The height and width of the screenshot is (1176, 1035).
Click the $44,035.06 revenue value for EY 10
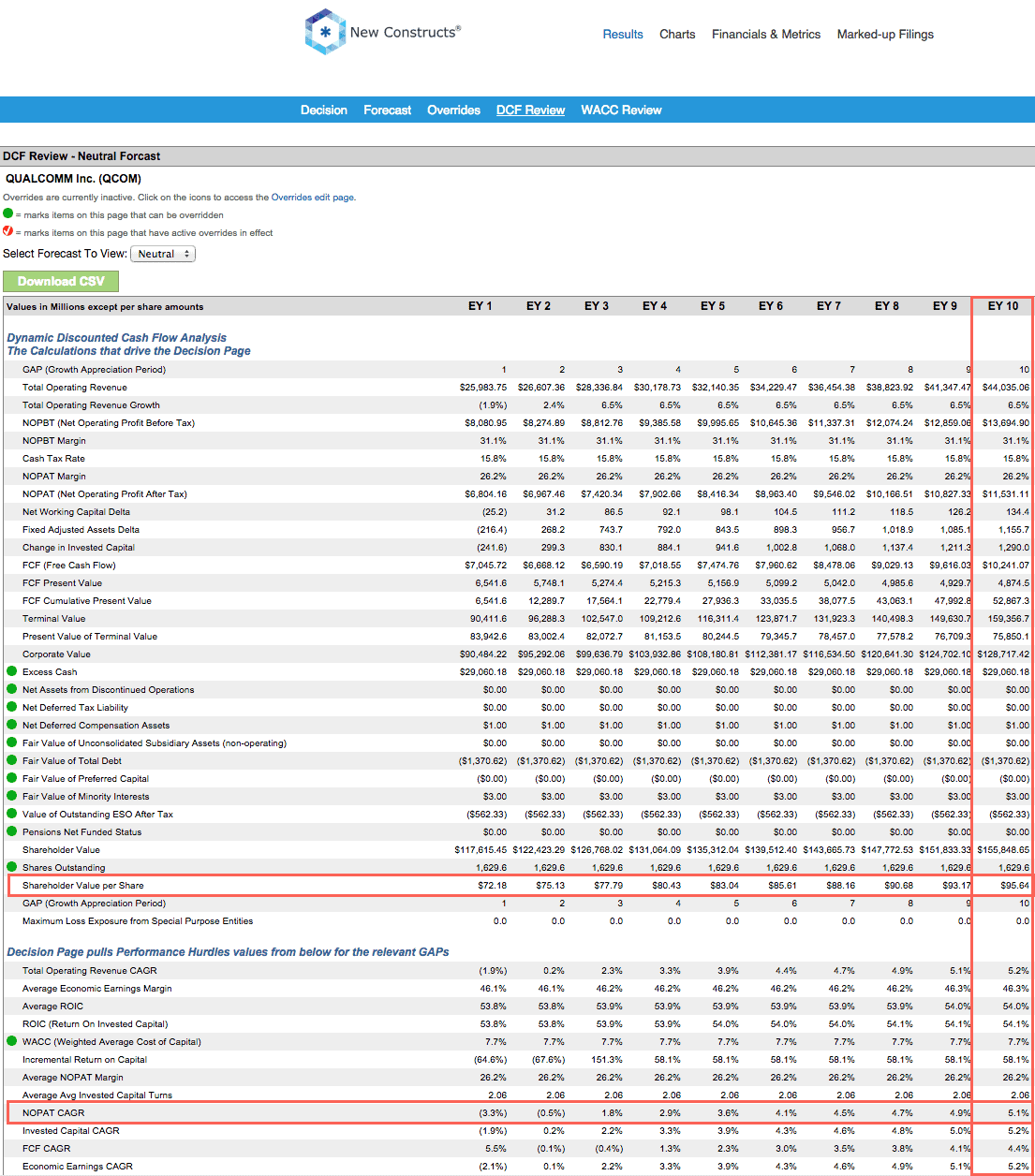pos(1006,388)
